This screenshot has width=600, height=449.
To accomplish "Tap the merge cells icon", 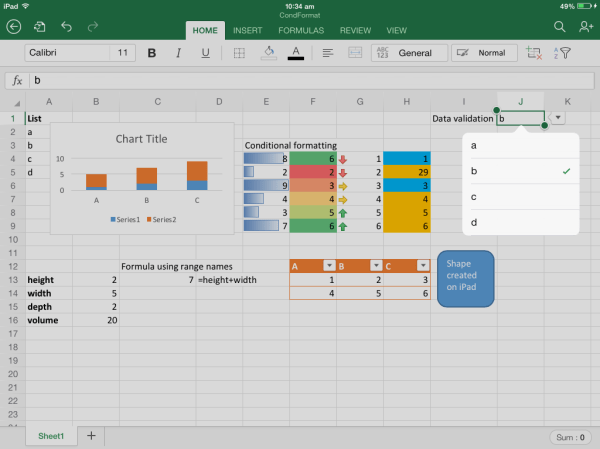I will (355, 53).
